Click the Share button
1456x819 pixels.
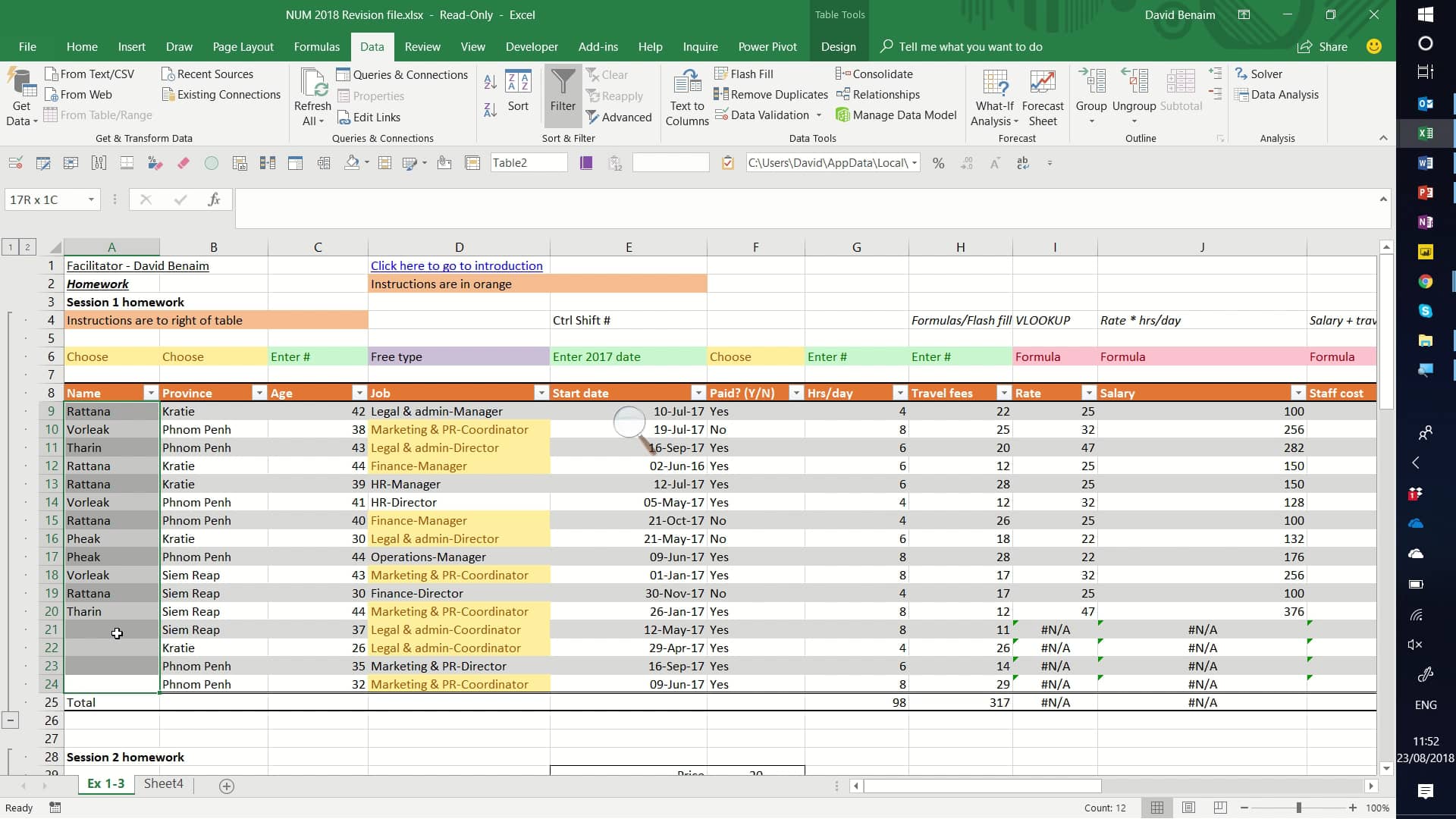[x=1323, y=46]
